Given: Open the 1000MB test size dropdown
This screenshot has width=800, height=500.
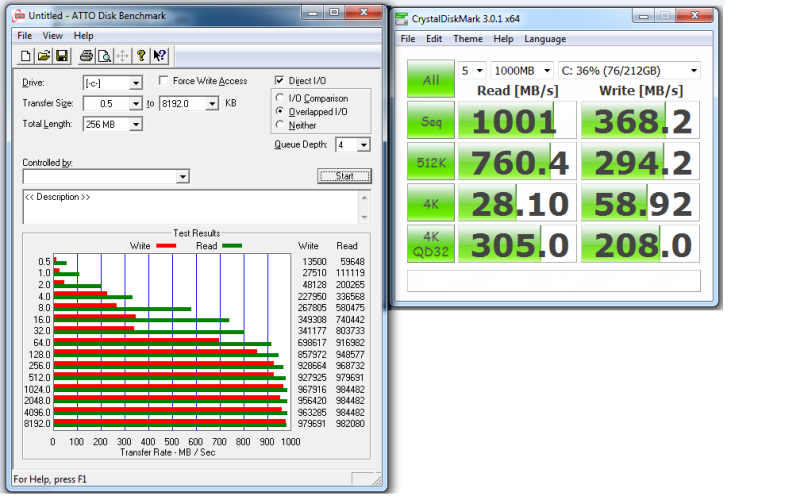Looking at the screenshot, I should pos(547,70).
